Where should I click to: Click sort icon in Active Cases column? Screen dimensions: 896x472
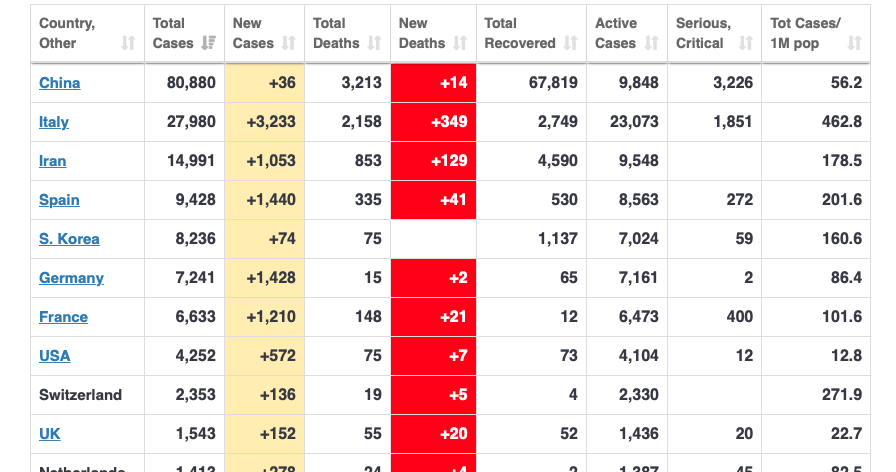[652, 43]
